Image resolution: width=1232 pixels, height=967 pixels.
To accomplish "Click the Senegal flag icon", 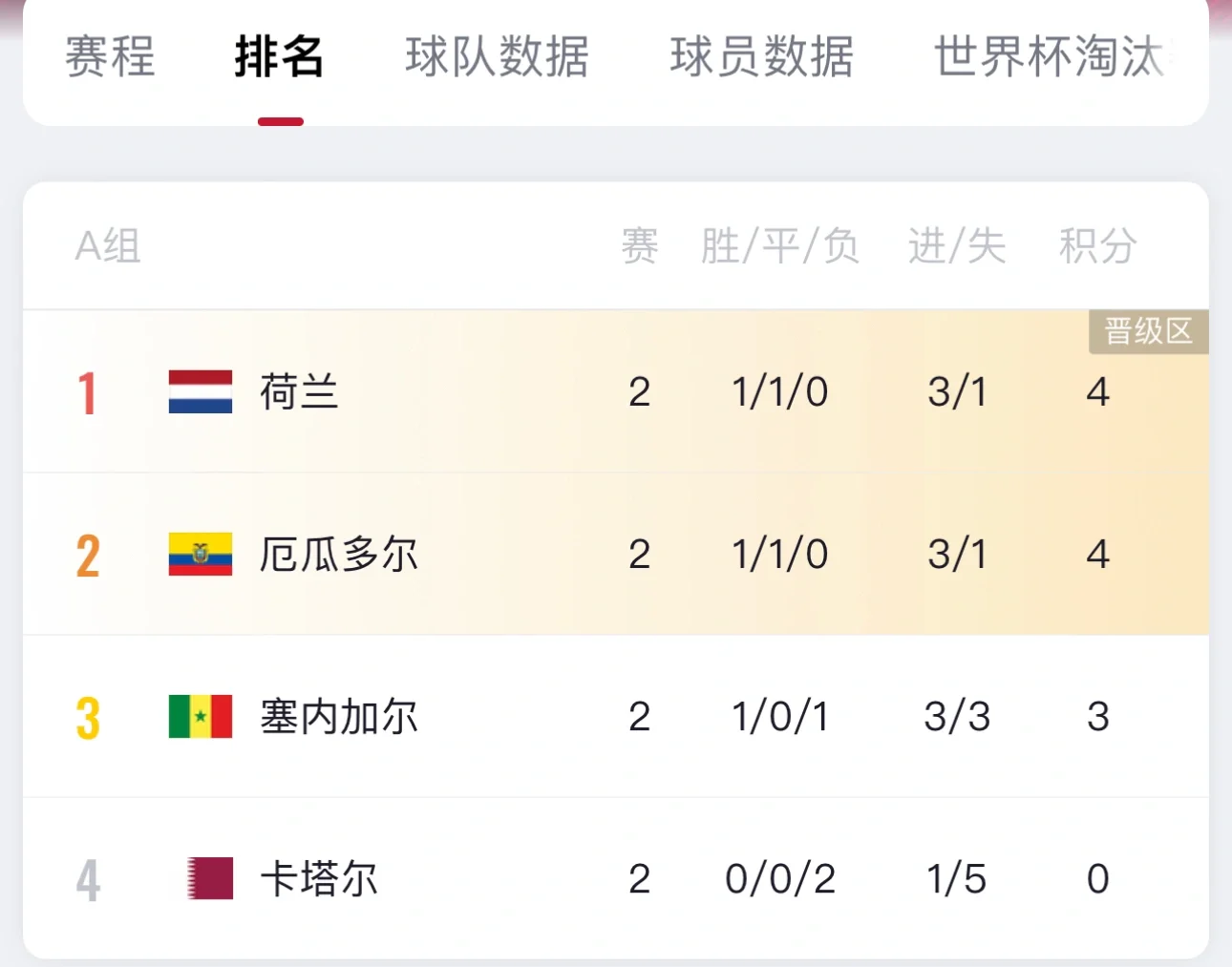I will pyautogui.click(x=200, y=717).
